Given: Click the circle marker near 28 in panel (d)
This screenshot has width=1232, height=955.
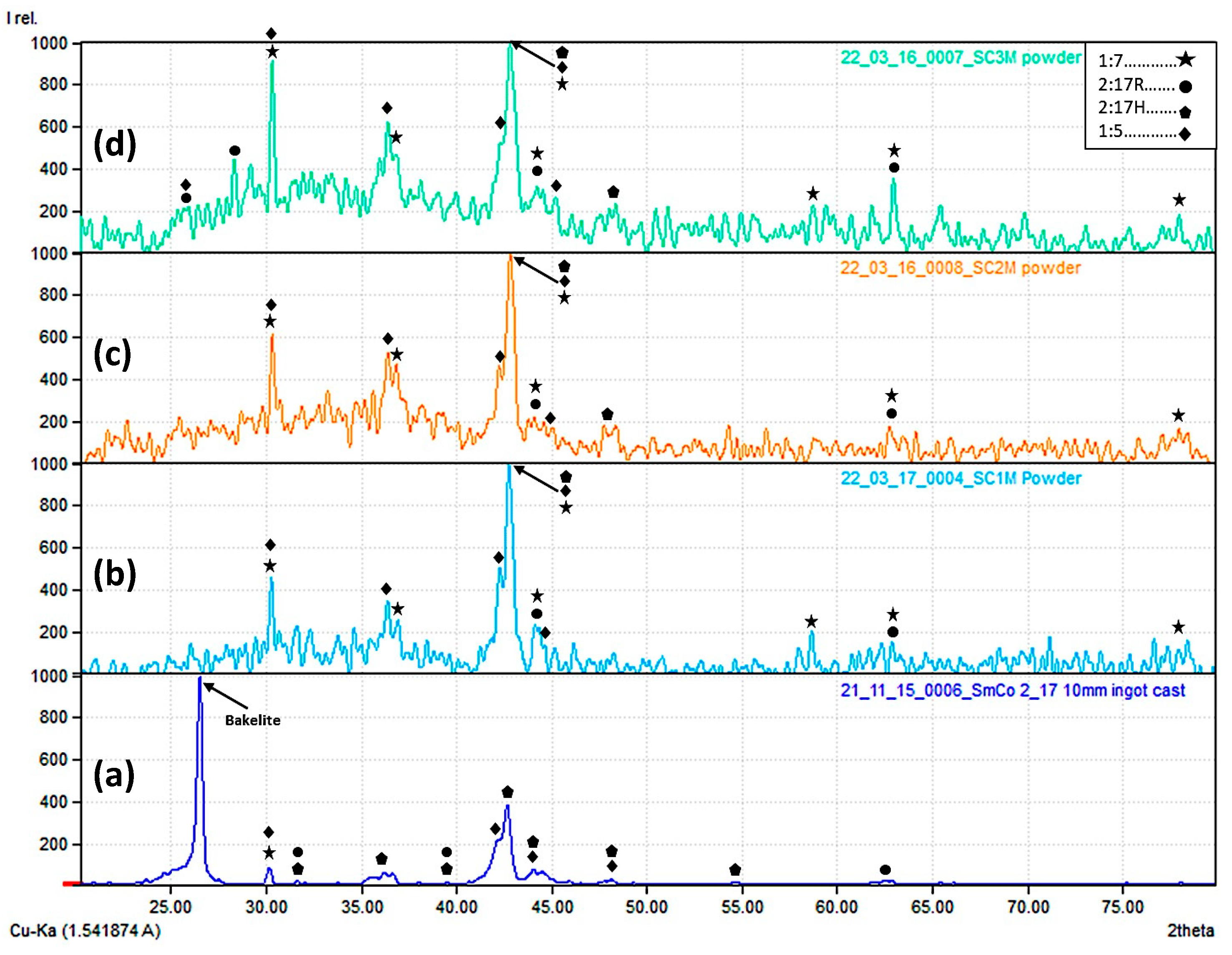Looking at the screenshot, I should coord(235,150).
